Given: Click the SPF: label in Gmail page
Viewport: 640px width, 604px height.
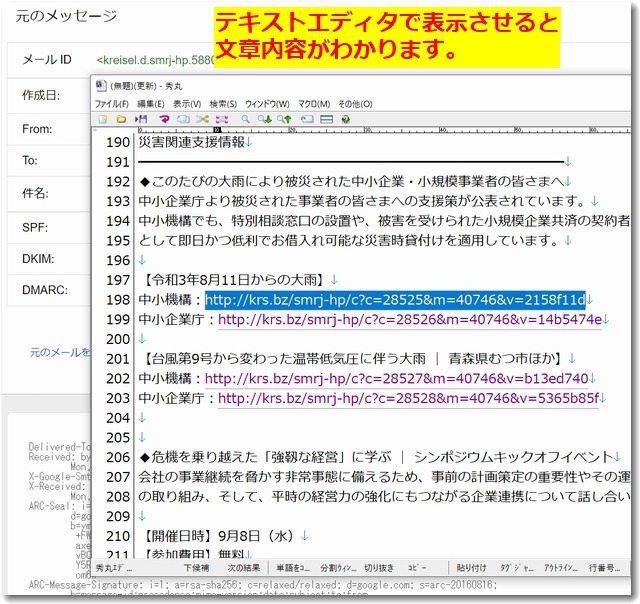Looking at the screenshot, I should [35, 227].
